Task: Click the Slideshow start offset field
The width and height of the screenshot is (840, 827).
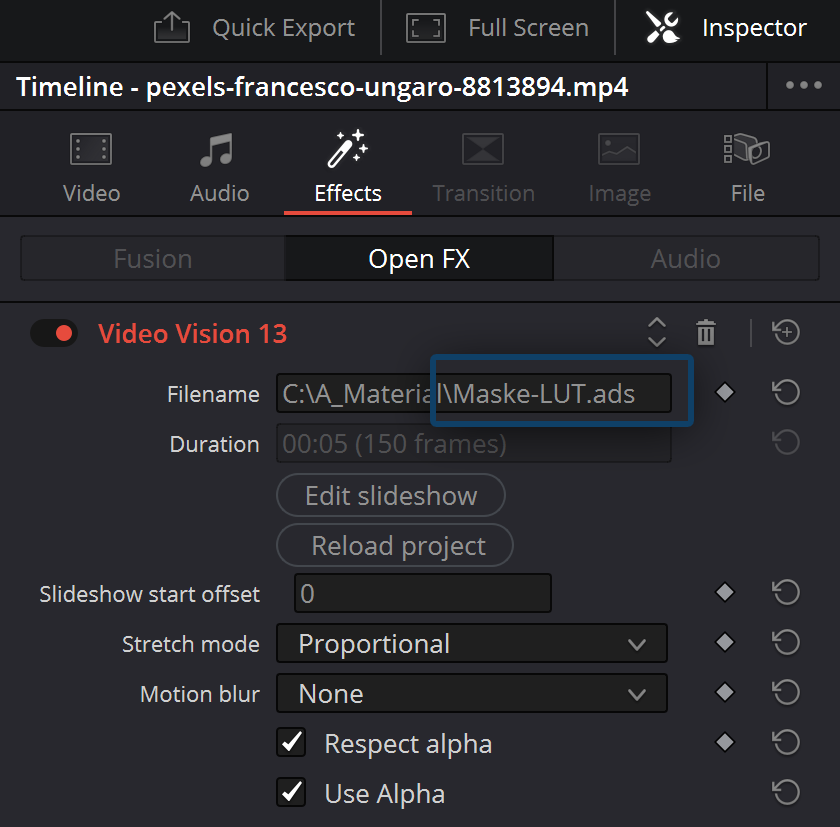Action: click(422, 594)
